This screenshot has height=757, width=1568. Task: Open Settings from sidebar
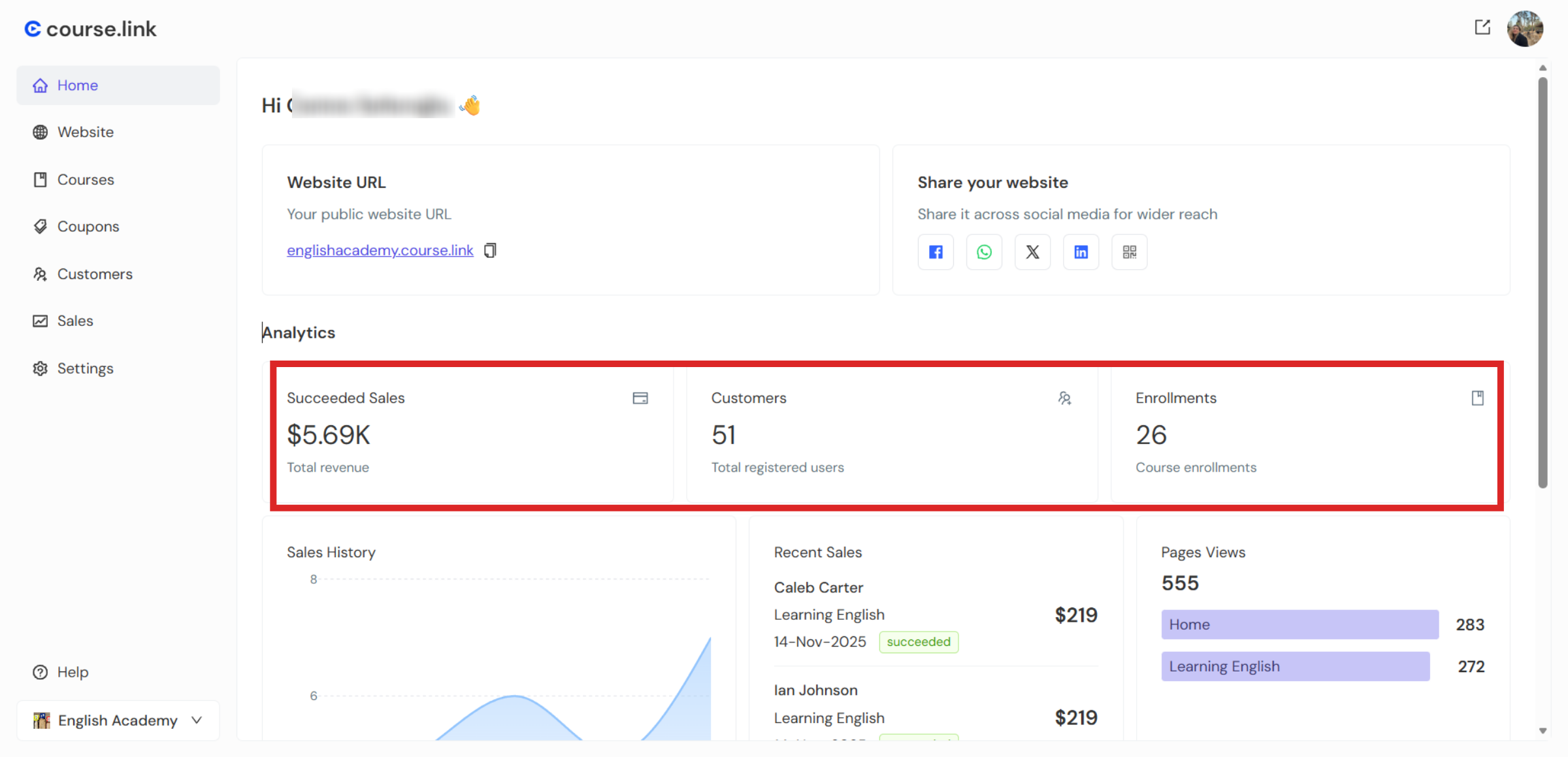118,368
